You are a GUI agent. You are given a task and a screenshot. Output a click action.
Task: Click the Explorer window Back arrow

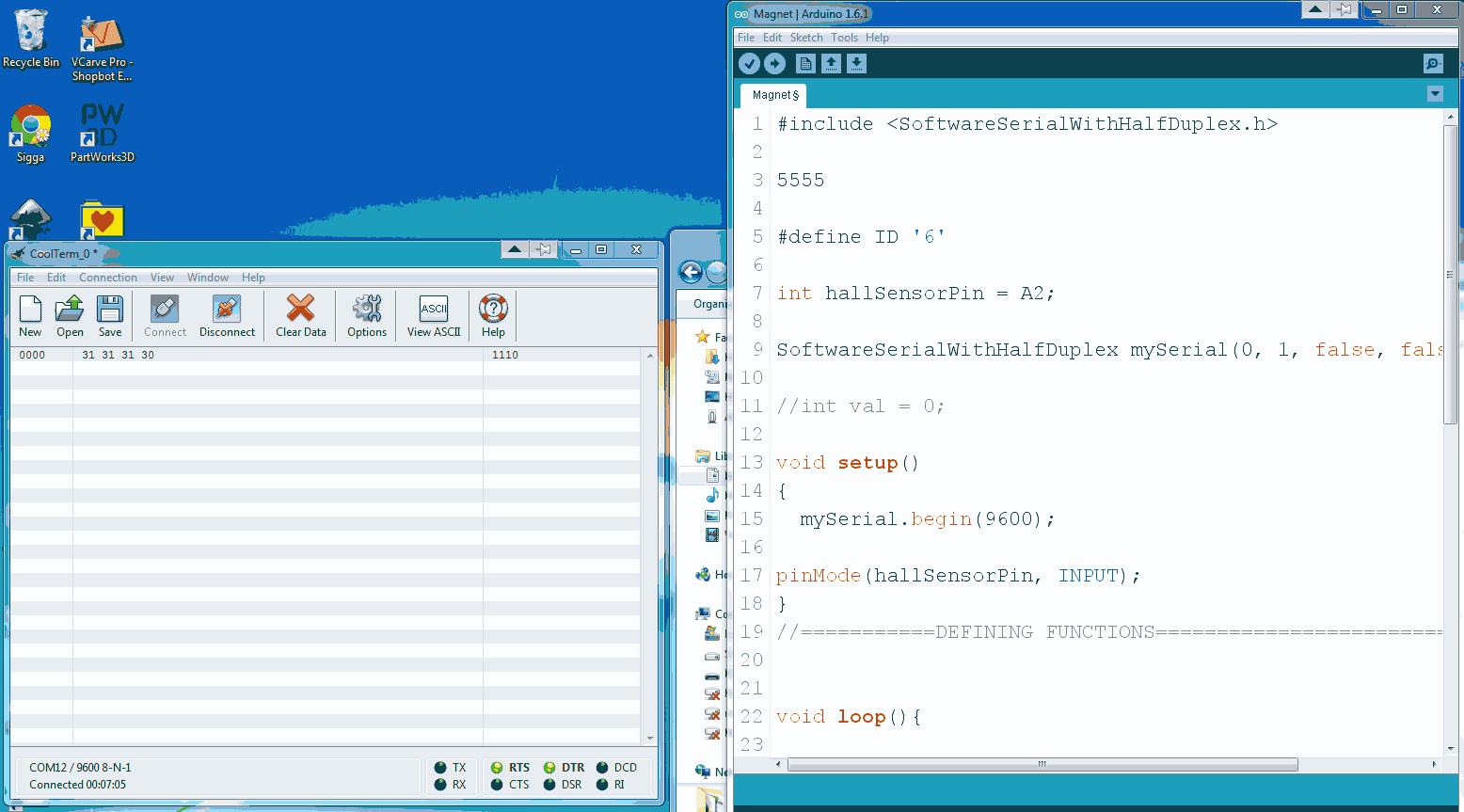(691, 272)
